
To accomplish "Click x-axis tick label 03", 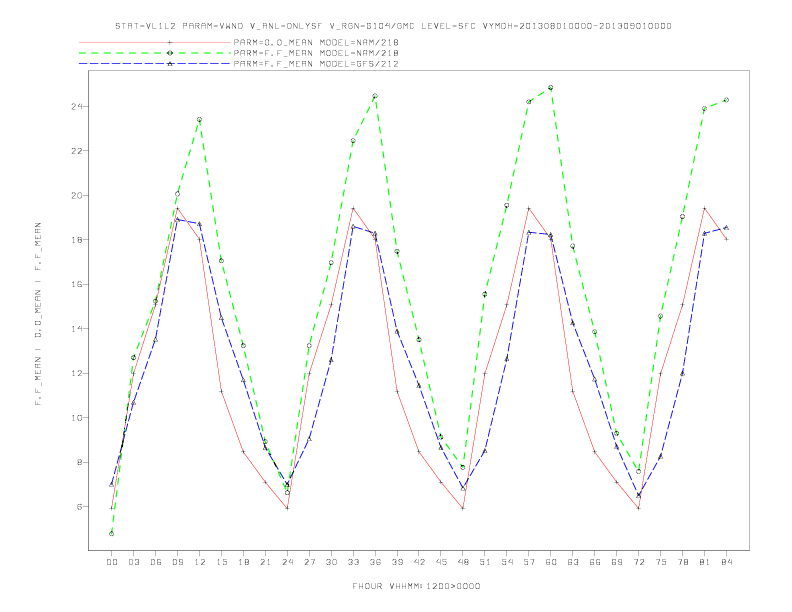I will 133,562.
